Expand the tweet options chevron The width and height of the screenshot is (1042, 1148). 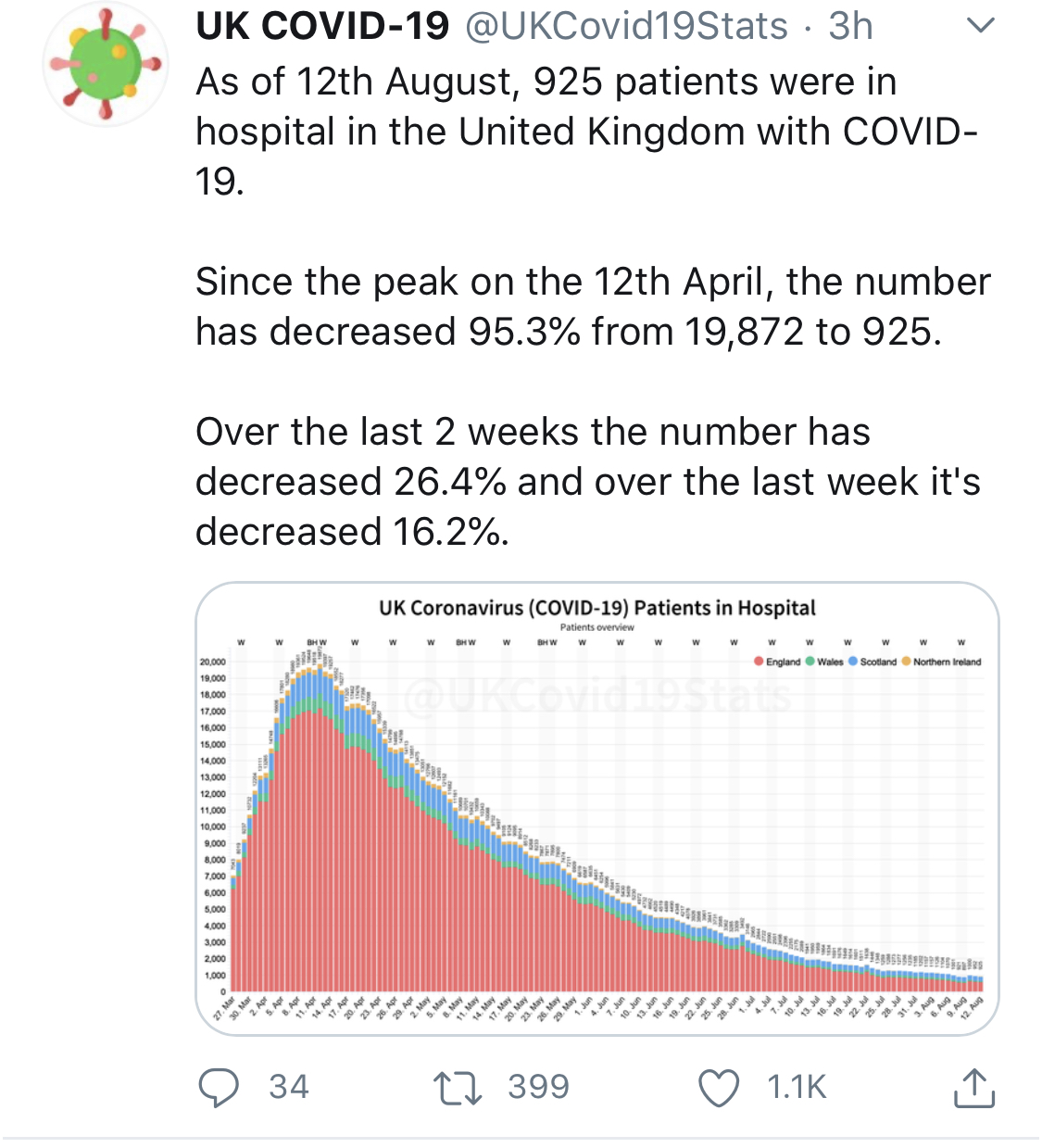pyautogui.click(x=979, y=26)
